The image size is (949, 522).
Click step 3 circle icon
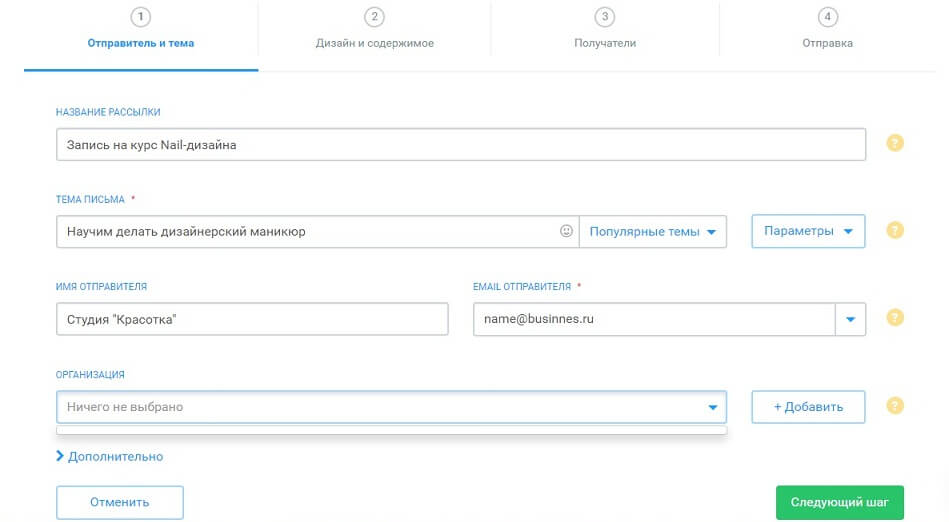604,17
